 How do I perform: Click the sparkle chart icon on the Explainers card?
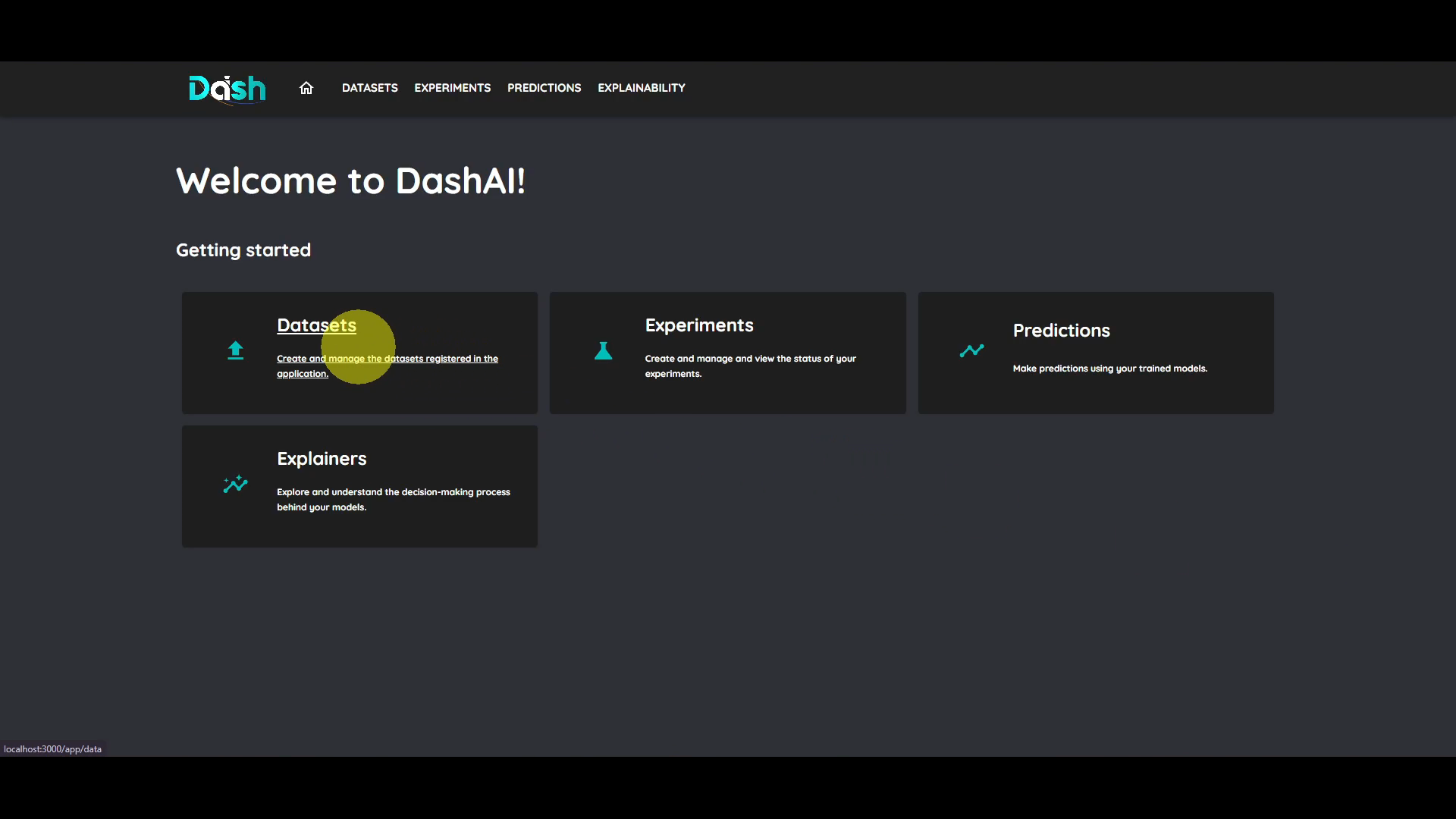(235, 484)
